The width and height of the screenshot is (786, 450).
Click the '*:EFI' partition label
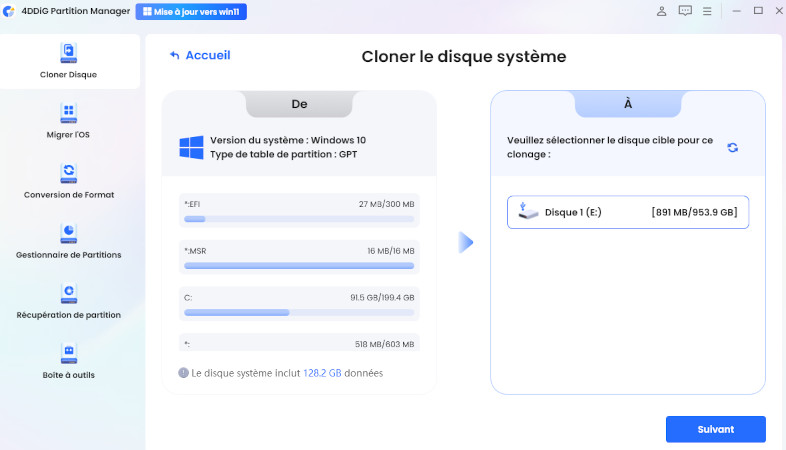[192, 204]
